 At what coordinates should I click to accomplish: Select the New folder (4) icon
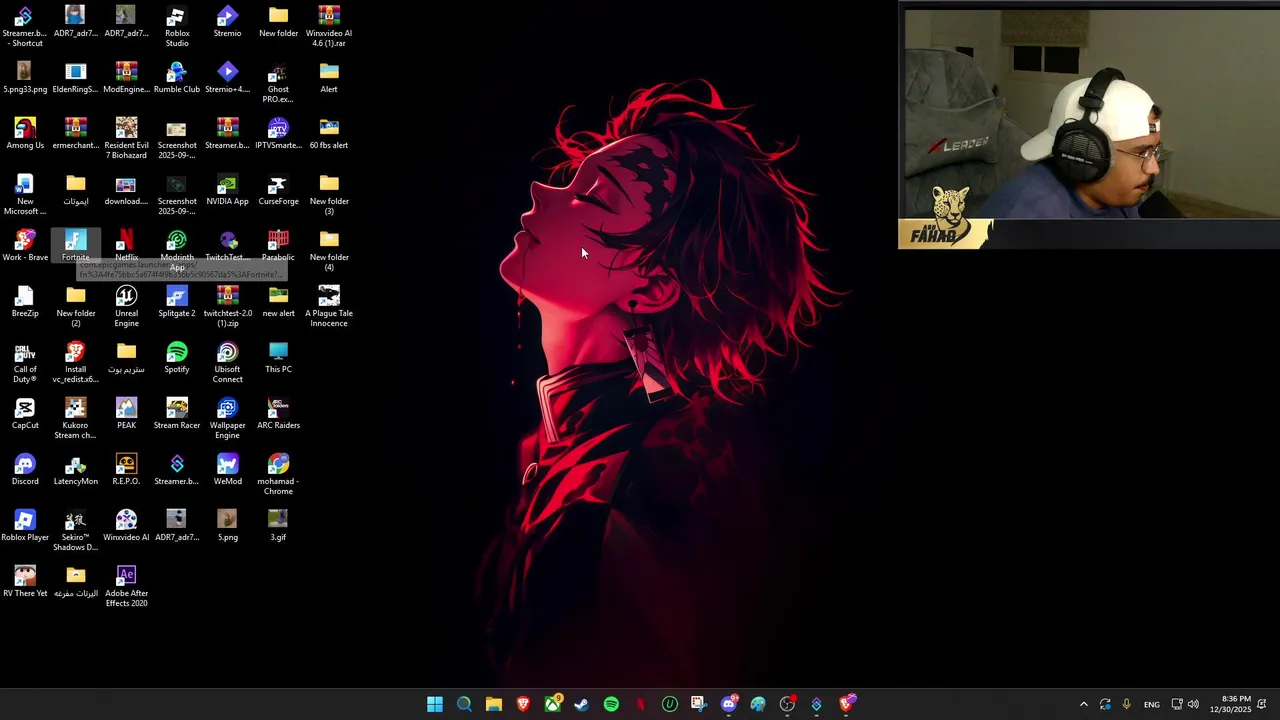point(329,250)
